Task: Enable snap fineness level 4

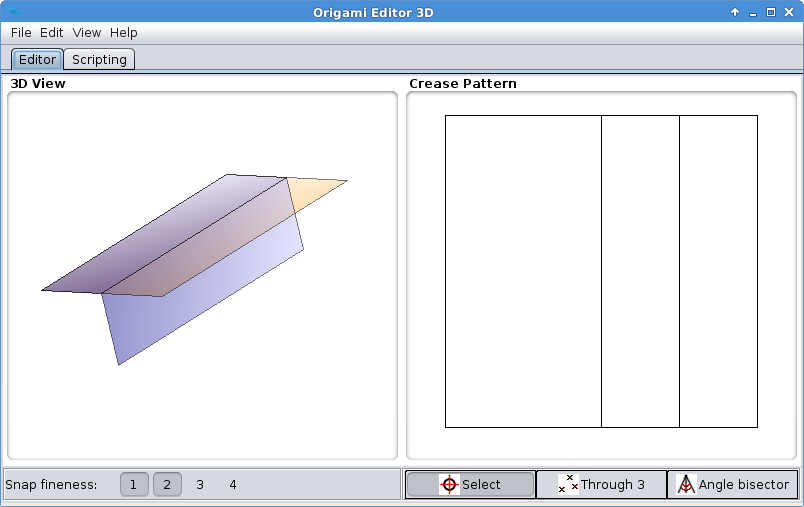Action: click(233, 485)
